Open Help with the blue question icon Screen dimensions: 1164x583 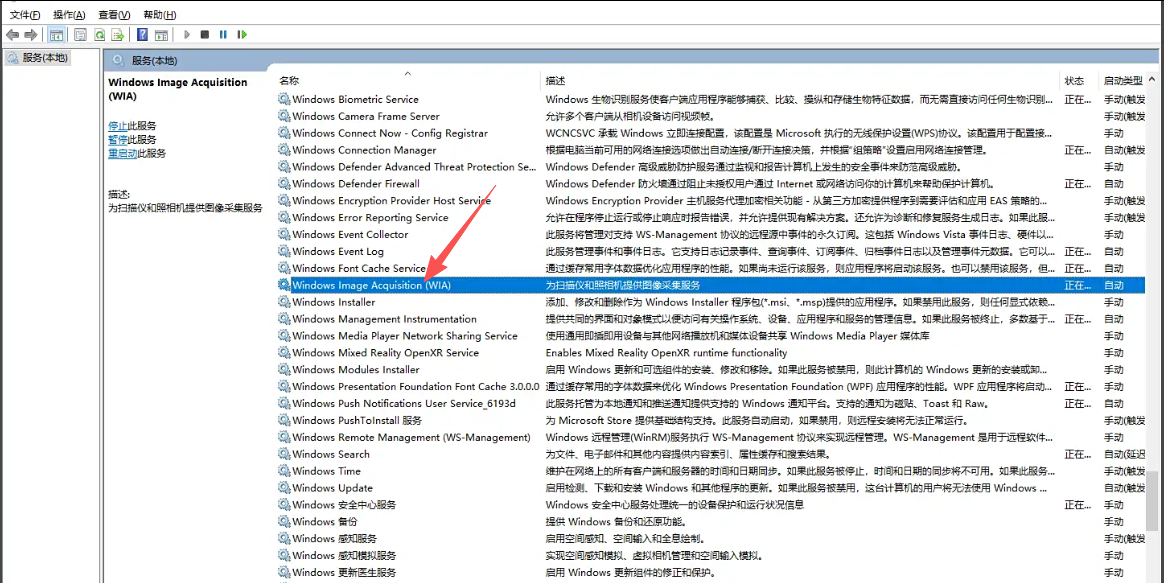(x=142, y=35)
